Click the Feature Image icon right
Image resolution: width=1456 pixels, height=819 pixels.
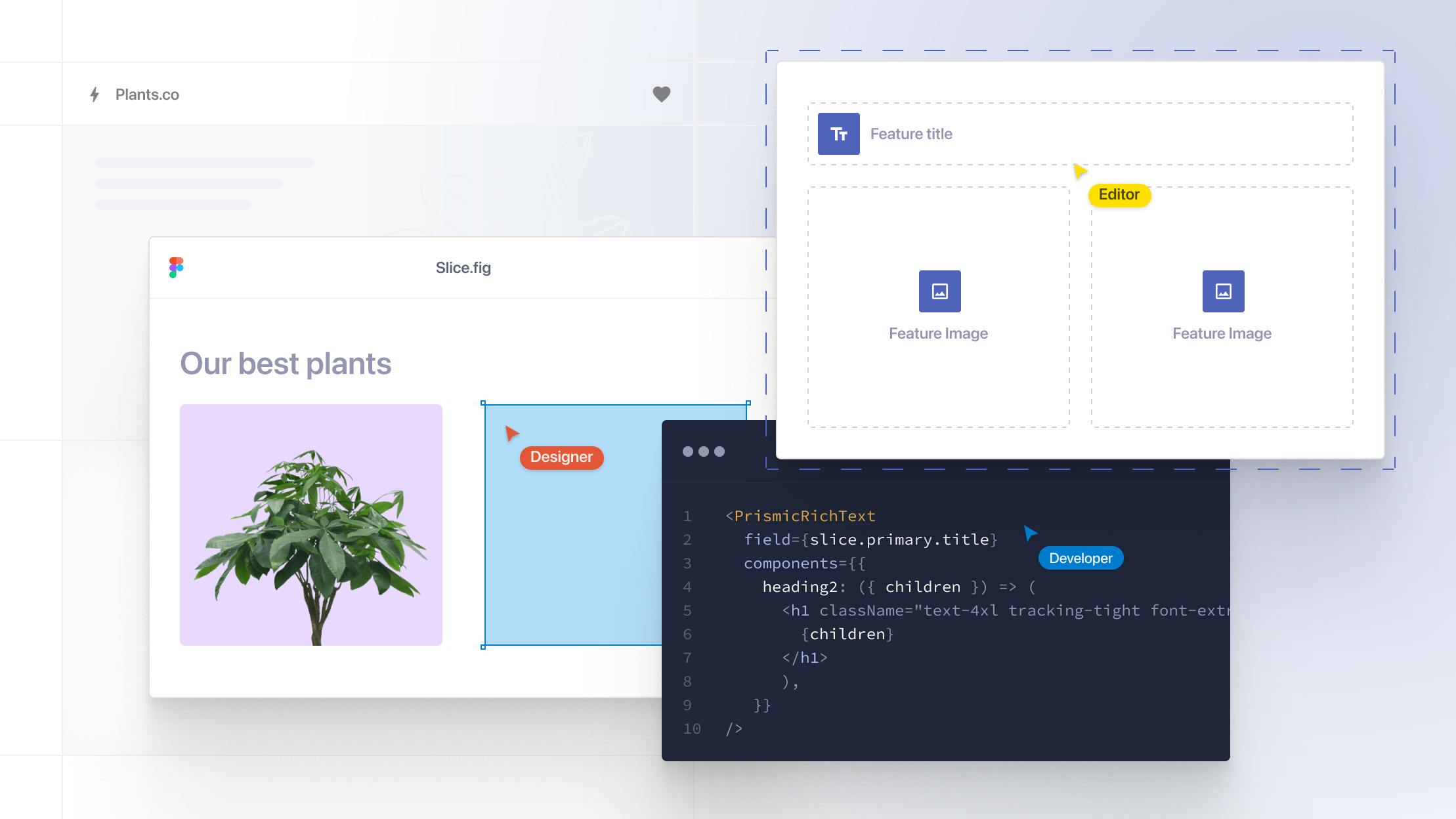[x=1222, y=292]
